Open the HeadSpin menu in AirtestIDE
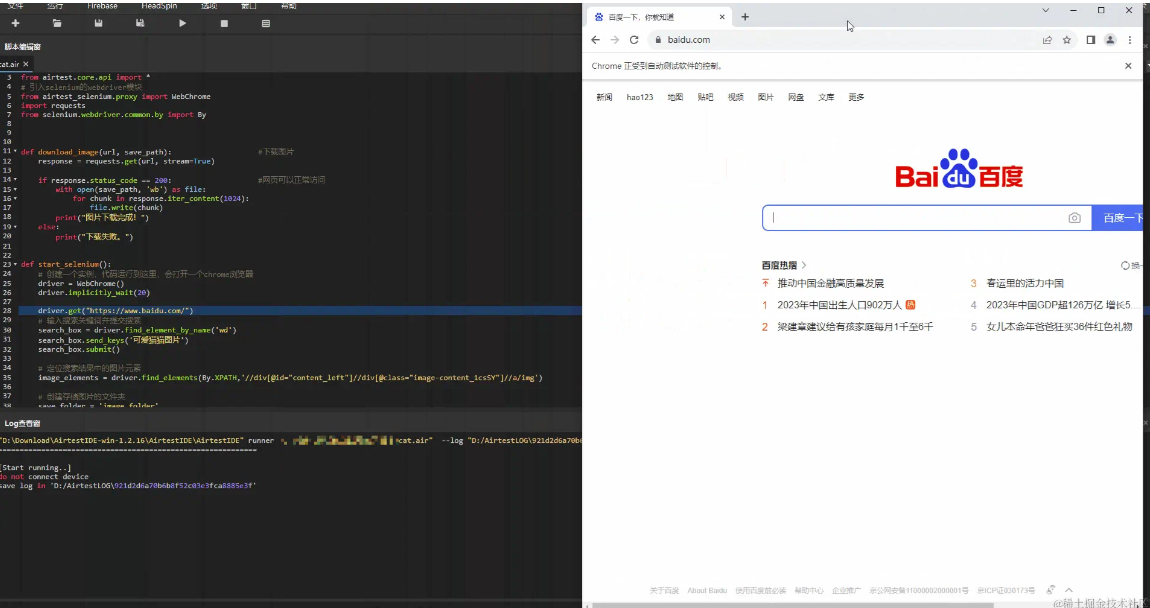1150x608 pixels. [157, 5]
